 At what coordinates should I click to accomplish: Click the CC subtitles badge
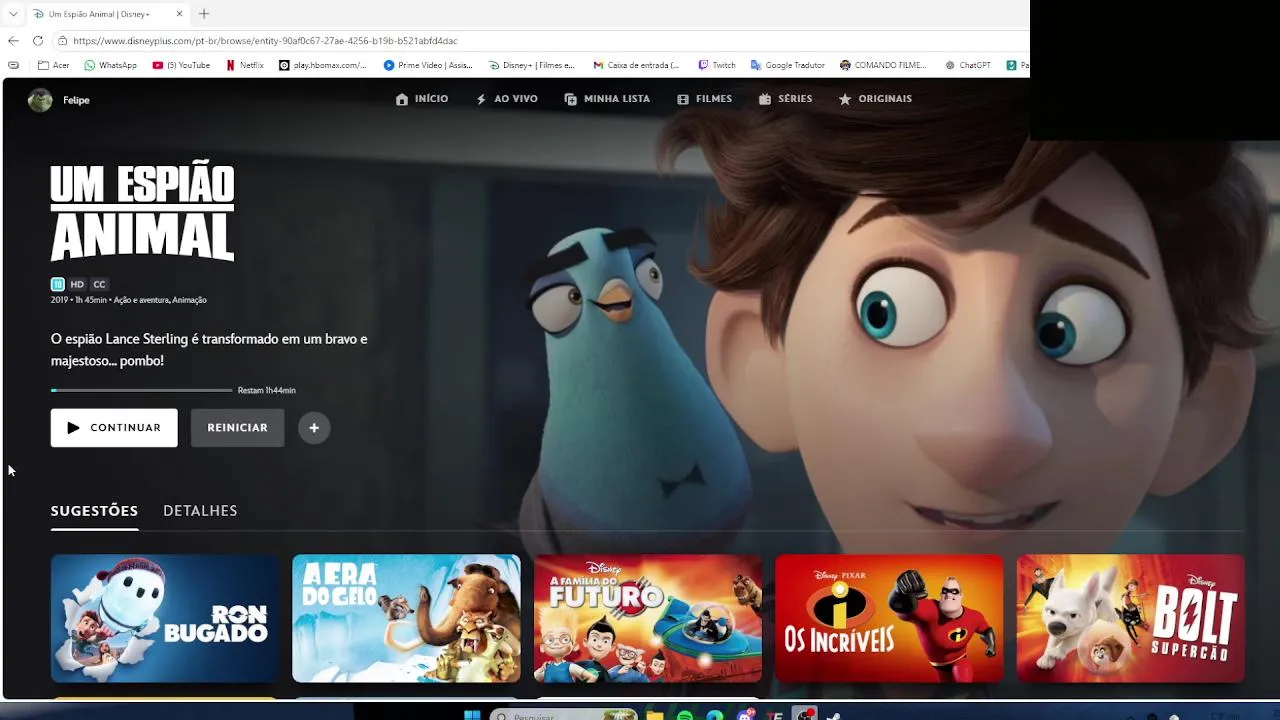click(99, 285)
